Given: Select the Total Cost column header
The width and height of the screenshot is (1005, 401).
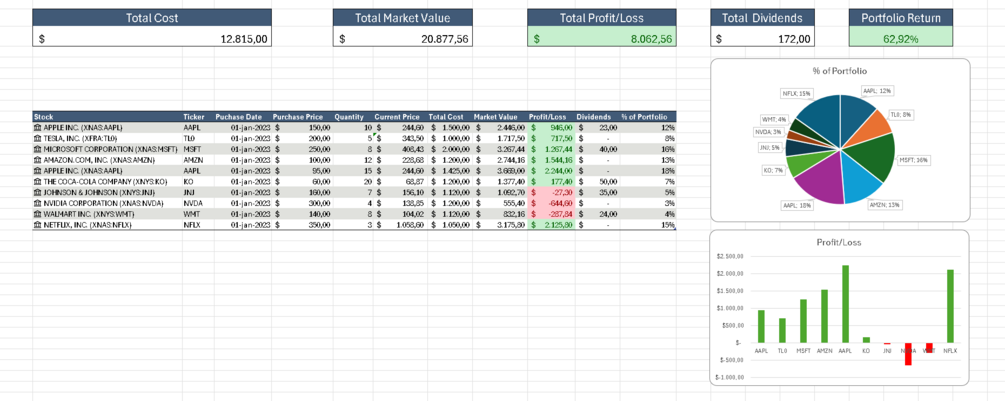Looking at the screenshot, I should coord(450,117).
